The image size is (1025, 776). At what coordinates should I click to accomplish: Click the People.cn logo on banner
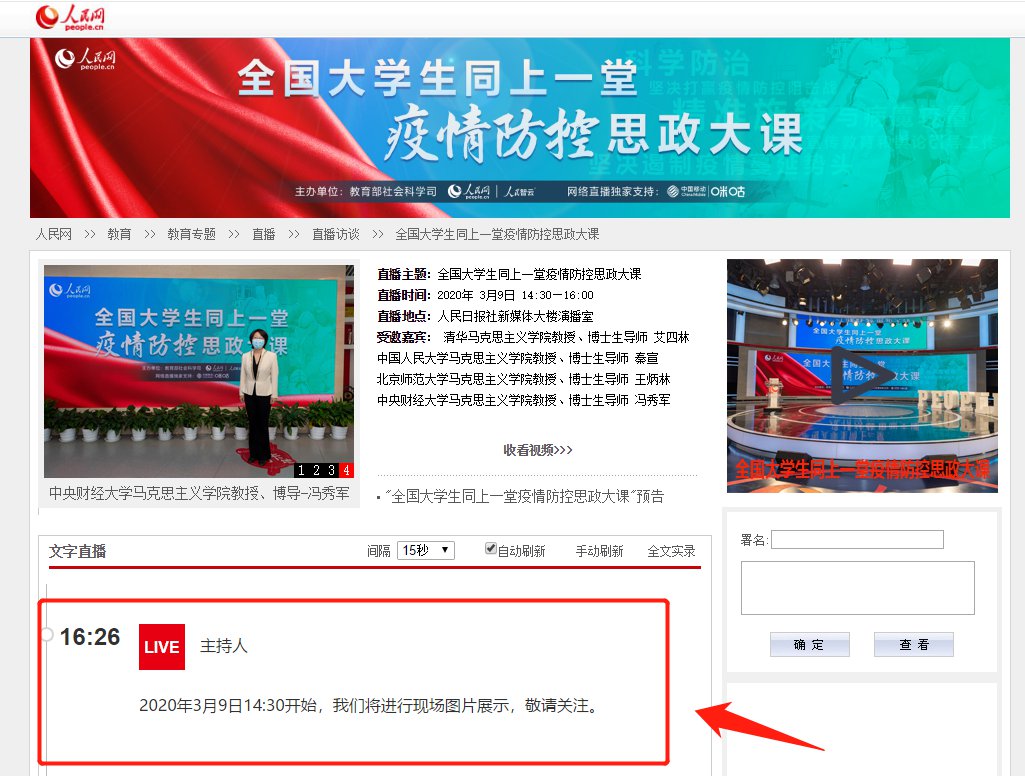pos(85,59)
